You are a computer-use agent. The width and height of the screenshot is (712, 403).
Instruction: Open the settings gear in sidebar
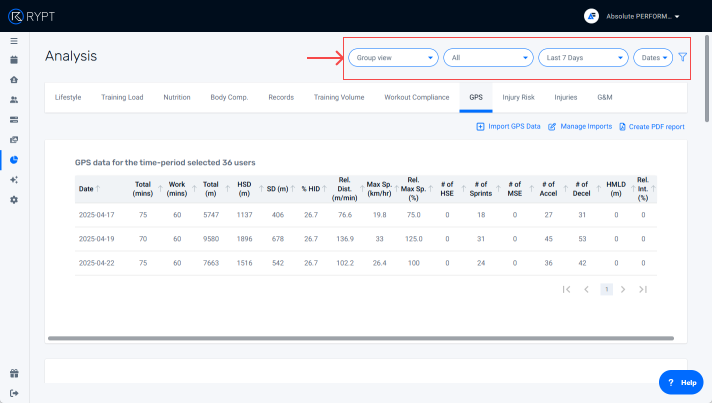(14, 200)
